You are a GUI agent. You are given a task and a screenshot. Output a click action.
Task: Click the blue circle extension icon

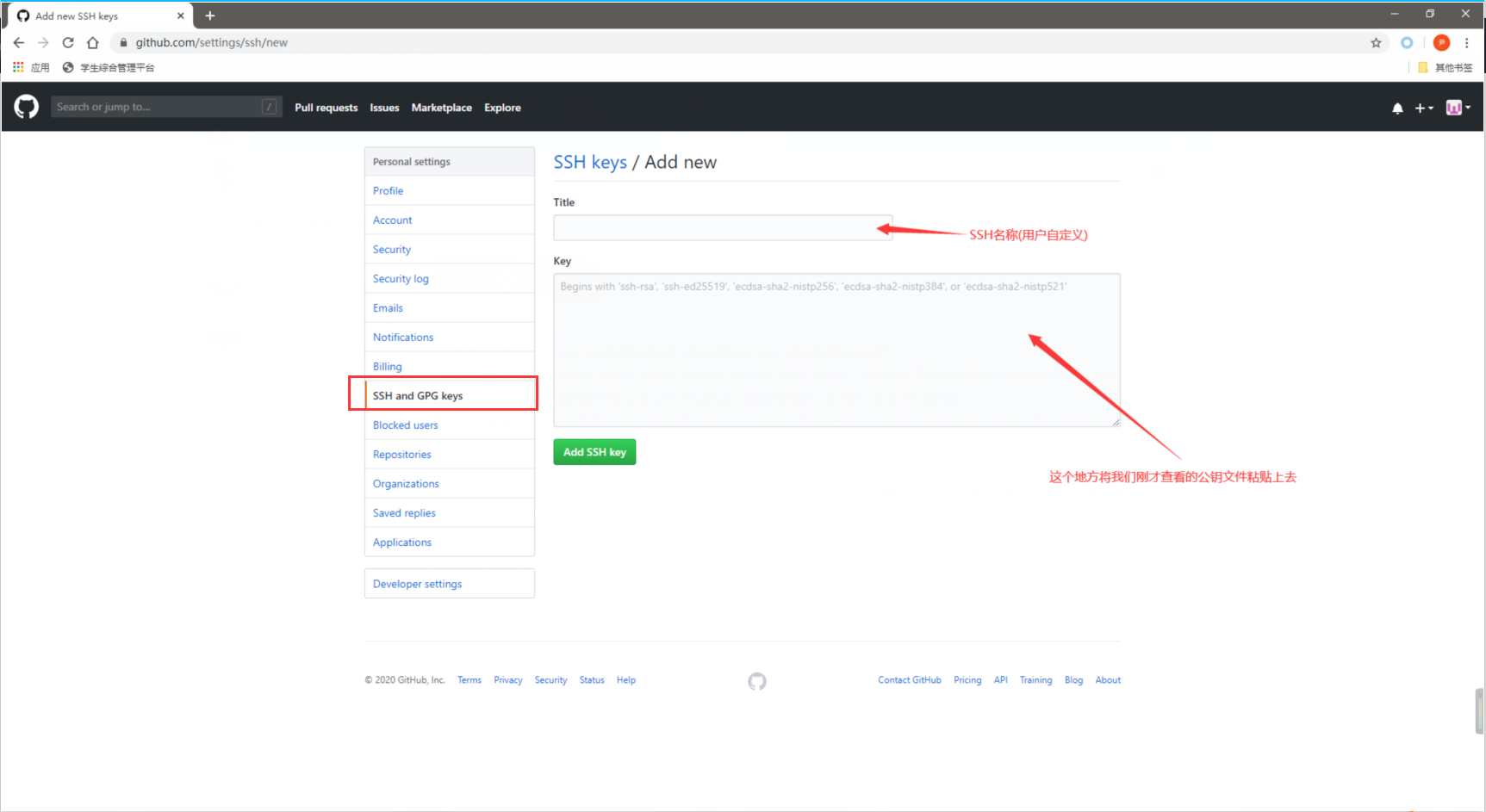(1407, 43)
